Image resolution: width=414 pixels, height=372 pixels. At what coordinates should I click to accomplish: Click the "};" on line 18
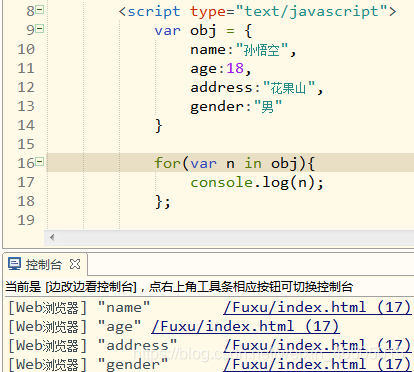(x=163, y=202)
